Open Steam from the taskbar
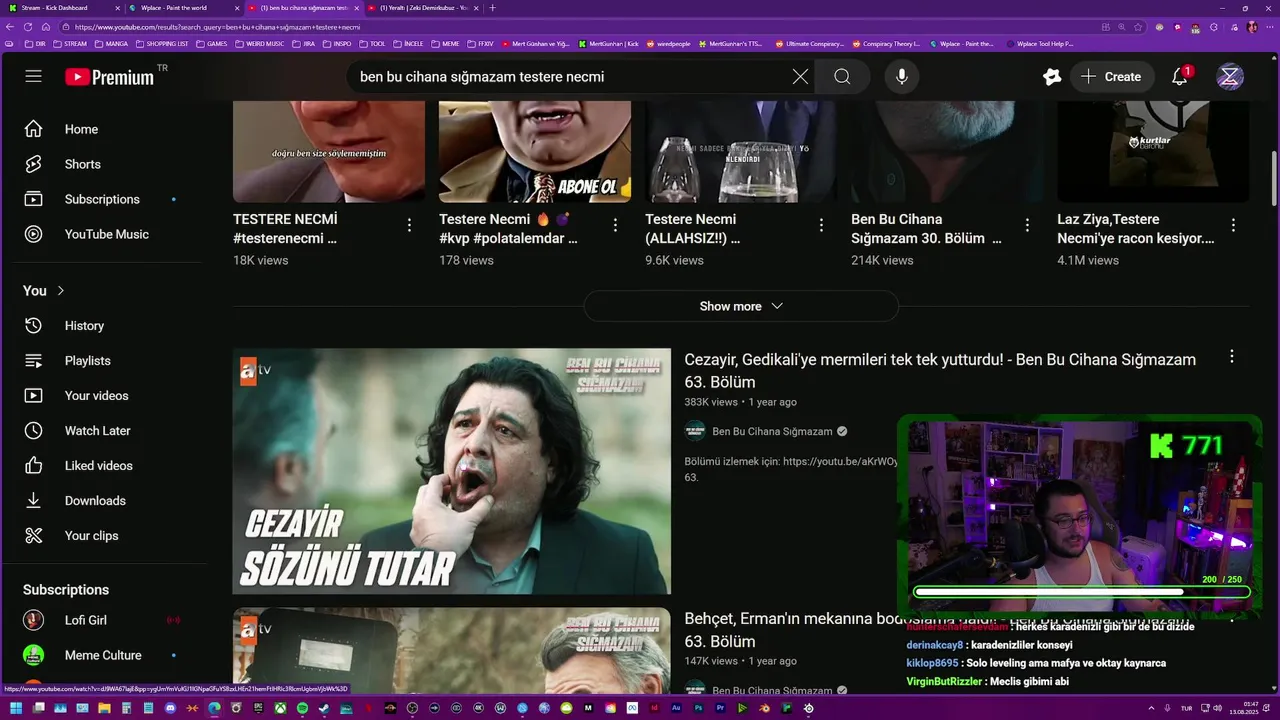The height and width of the screenshot is (720, 1280). pos(324,708)
